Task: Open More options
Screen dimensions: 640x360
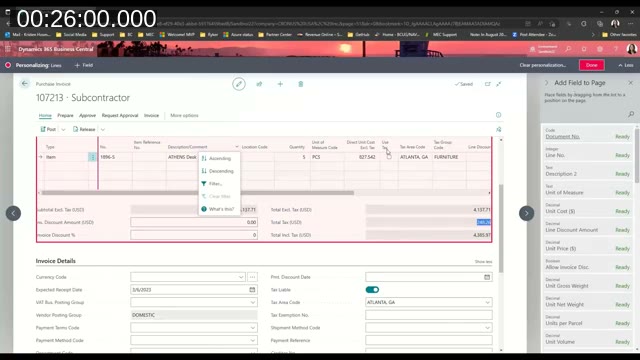Action: tap(184, 116)
